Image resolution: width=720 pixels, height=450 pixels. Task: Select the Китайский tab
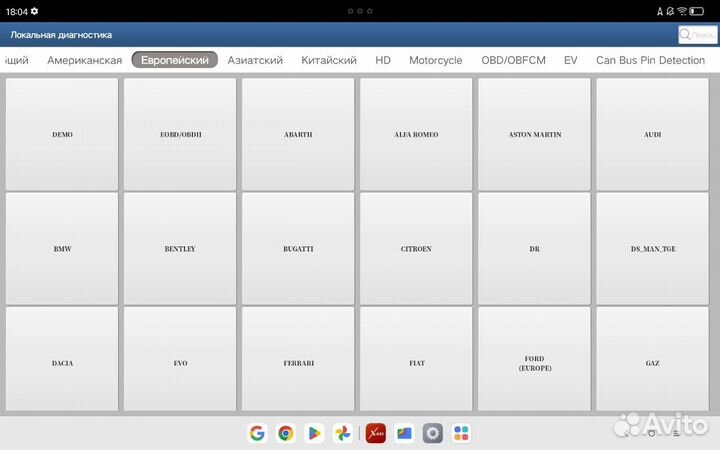[x=329, y=60]
